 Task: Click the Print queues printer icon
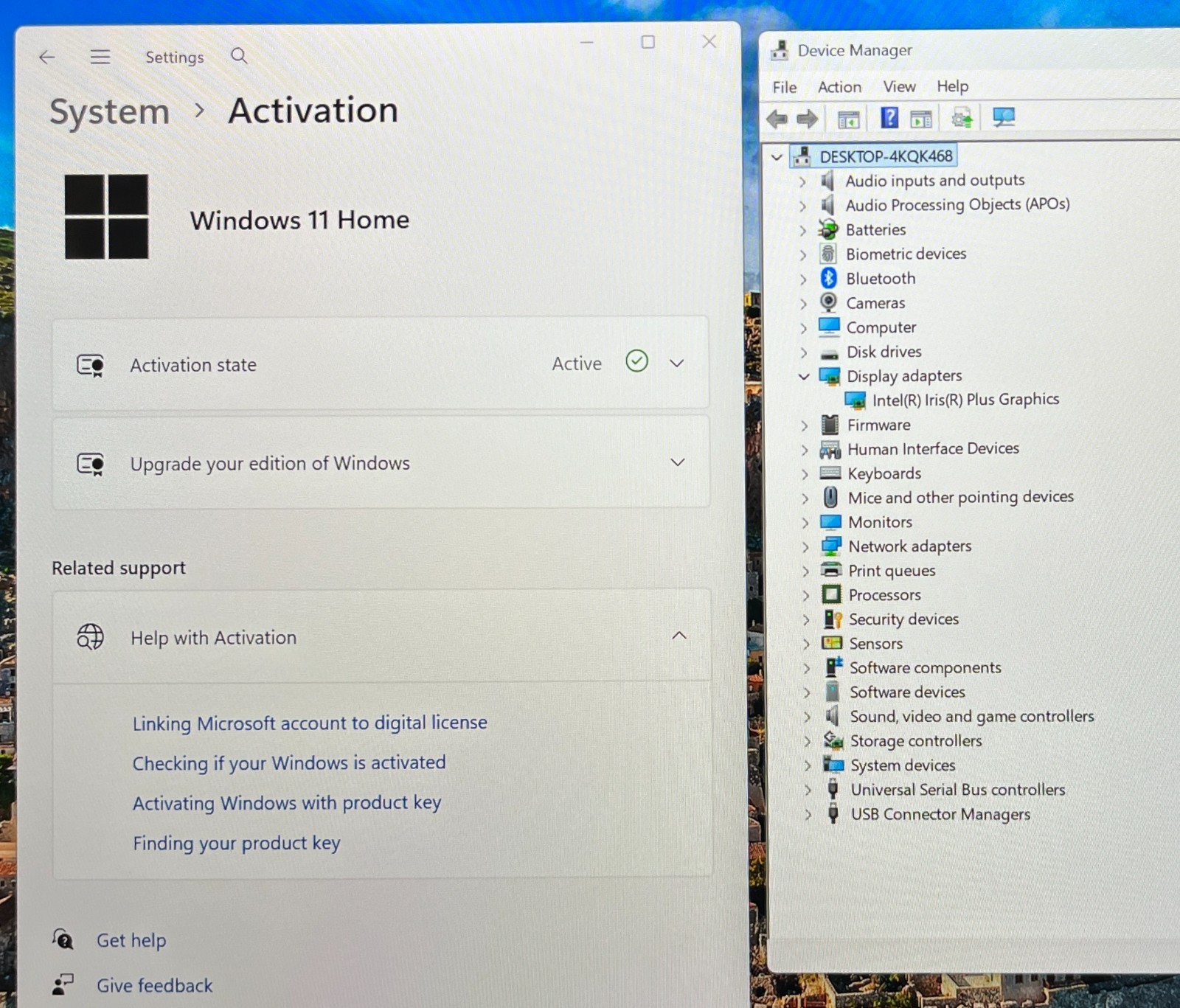coord(831,570)
